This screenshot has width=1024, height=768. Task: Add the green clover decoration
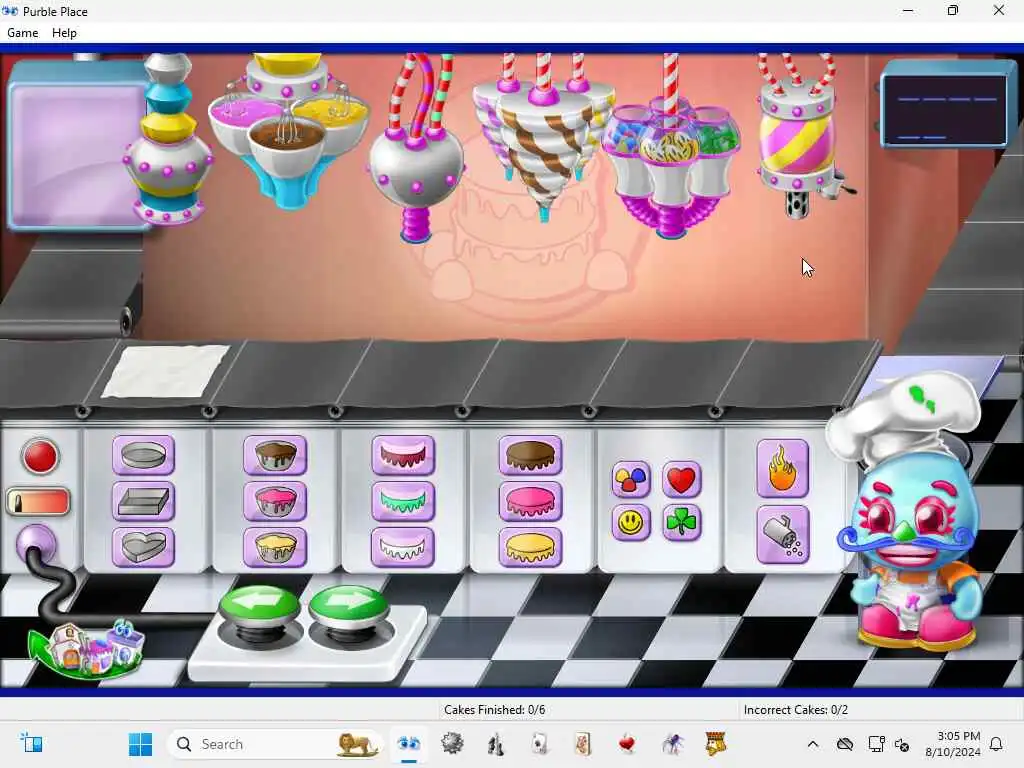tap(681, 522)
